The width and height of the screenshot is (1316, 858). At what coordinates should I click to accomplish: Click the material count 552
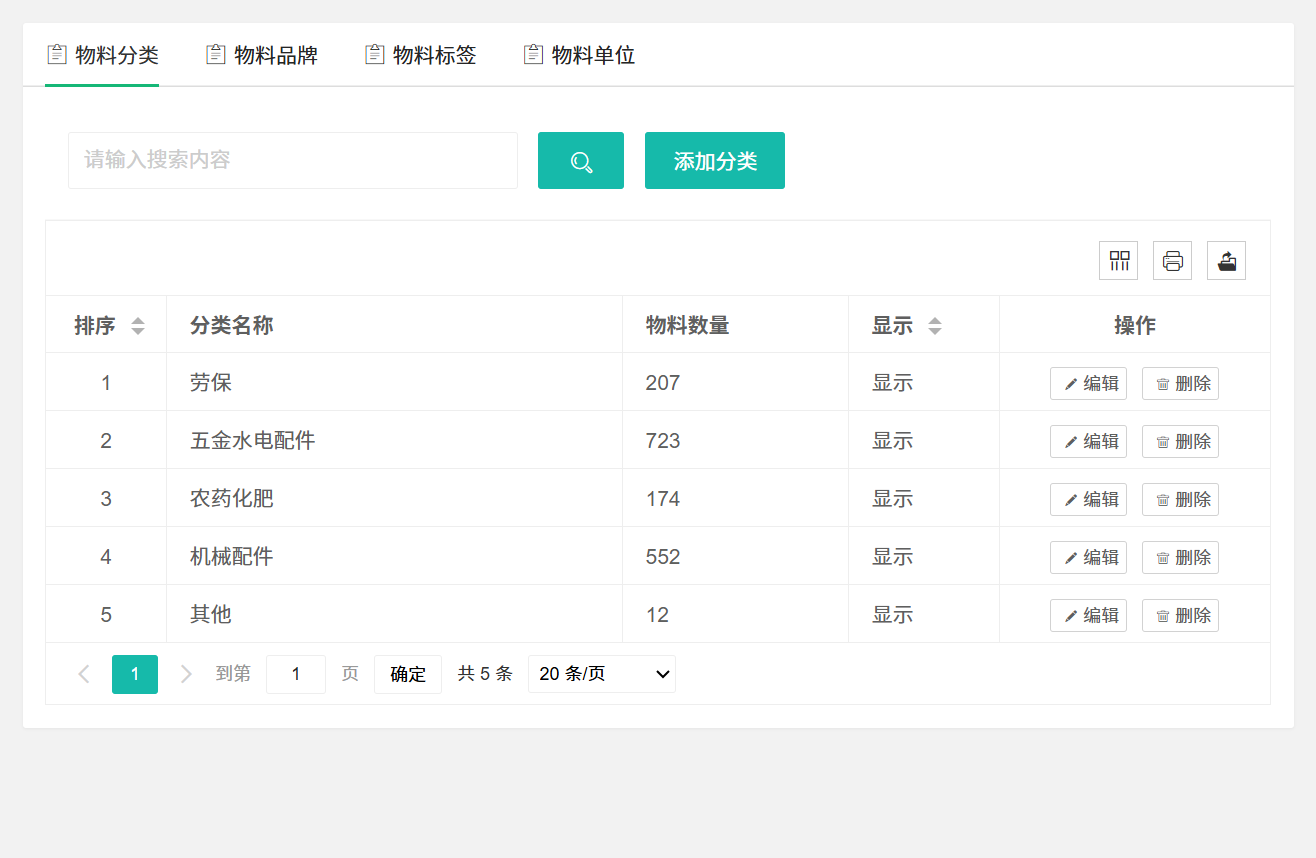pyautogui.click(x=663, y=557)
